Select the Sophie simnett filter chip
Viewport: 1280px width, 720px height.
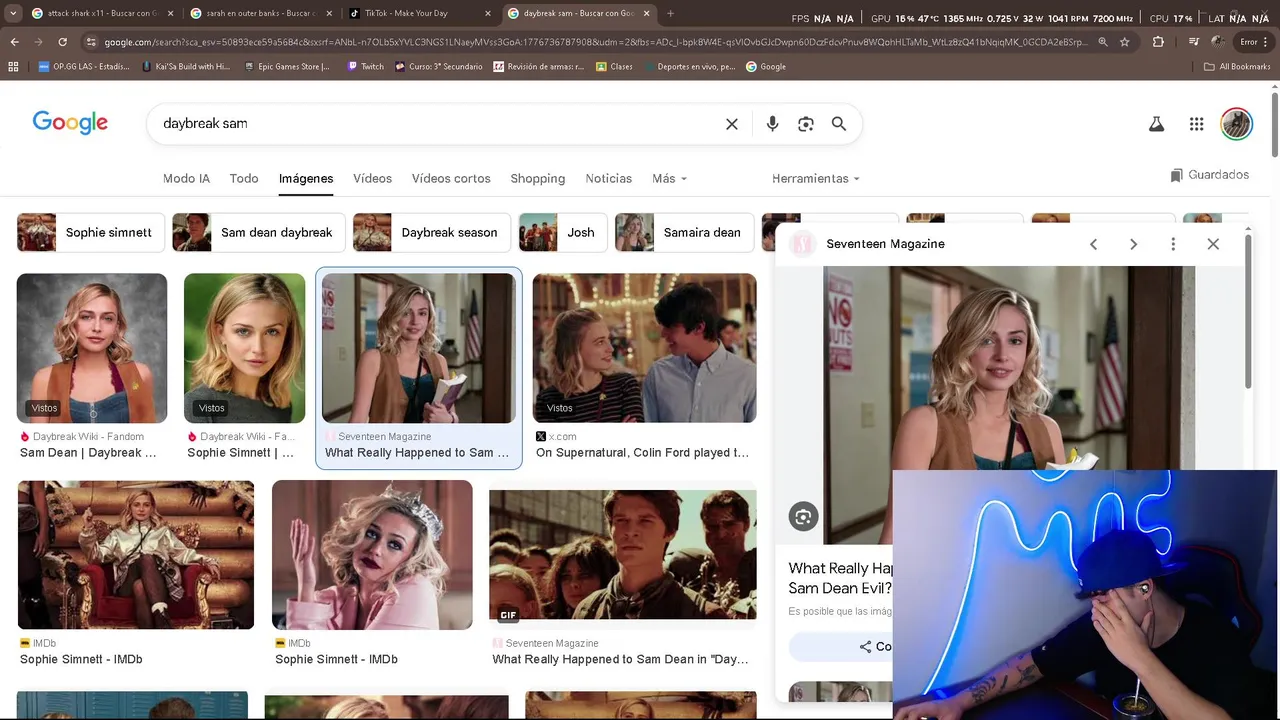pos(90,232)
